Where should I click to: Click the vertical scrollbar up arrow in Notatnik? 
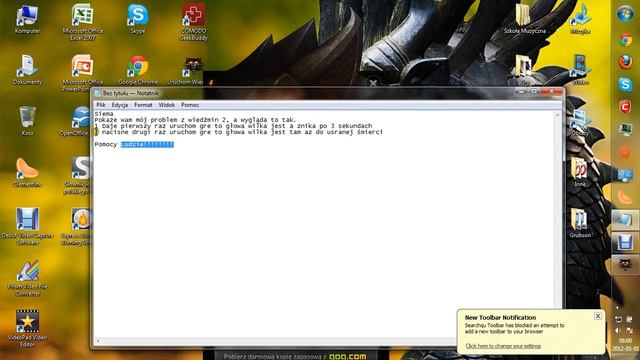[x=558, y=115]
